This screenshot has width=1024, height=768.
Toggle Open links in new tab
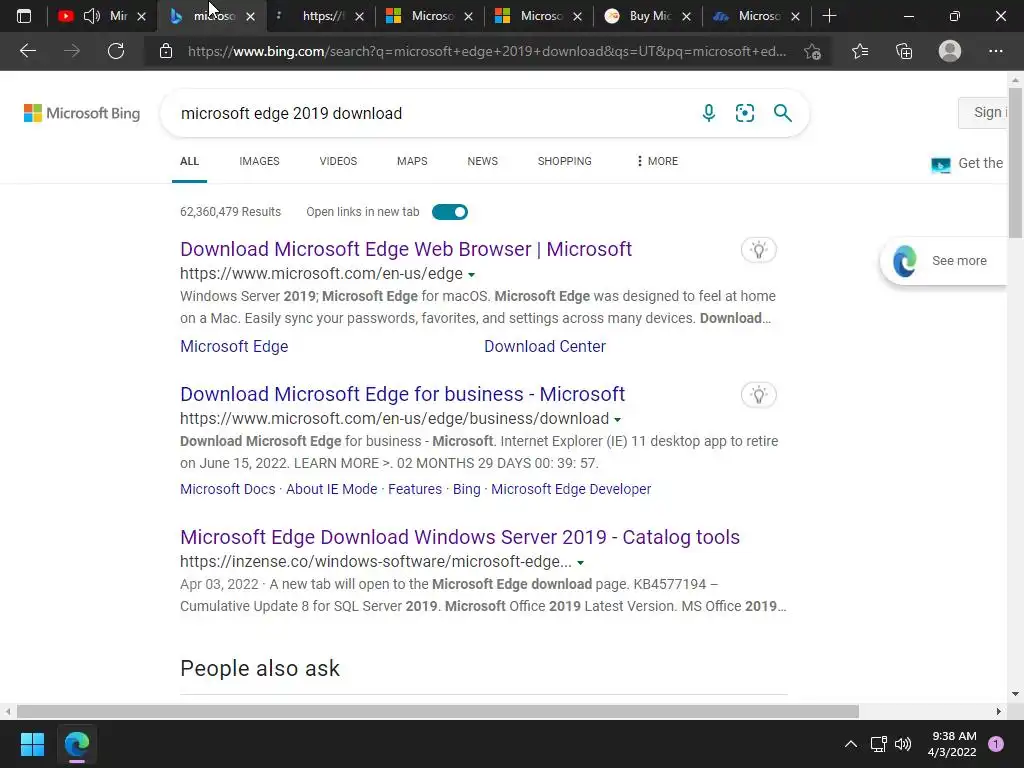(450, 212)
